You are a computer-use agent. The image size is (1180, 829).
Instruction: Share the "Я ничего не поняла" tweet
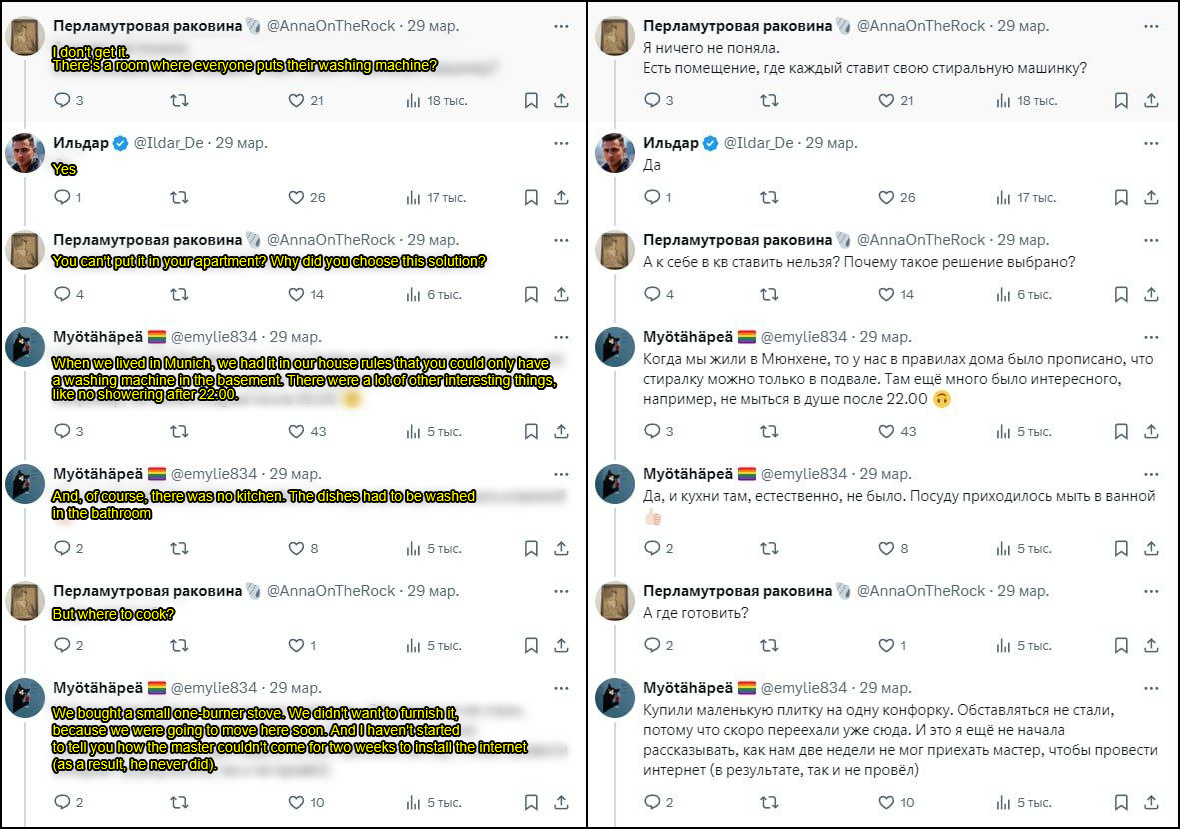pos(1151,101)
